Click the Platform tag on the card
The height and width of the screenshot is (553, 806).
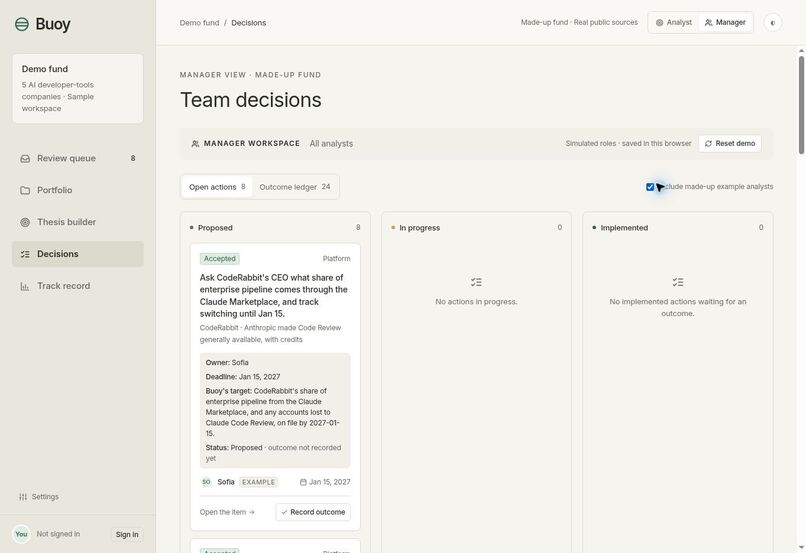pos(336,259)
